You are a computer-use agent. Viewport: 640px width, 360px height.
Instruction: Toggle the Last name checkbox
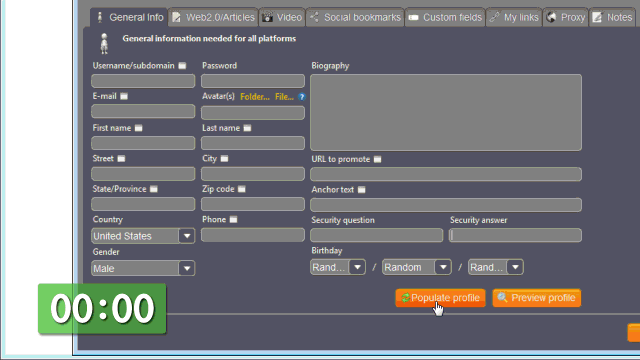(x=247, y=128)
